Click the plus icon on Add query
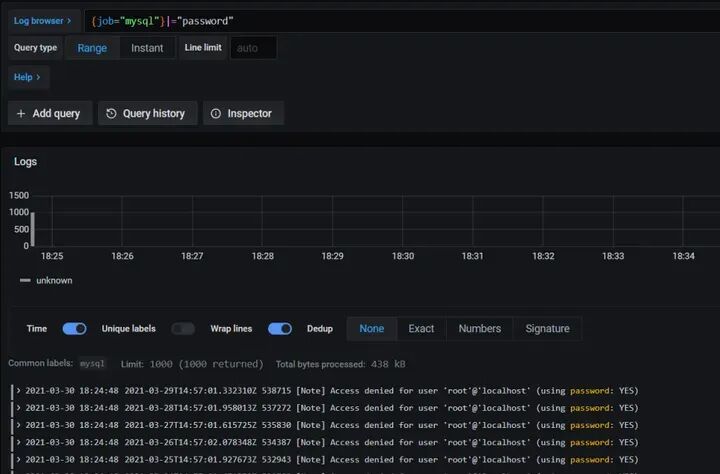 click(x=21, y=113)
